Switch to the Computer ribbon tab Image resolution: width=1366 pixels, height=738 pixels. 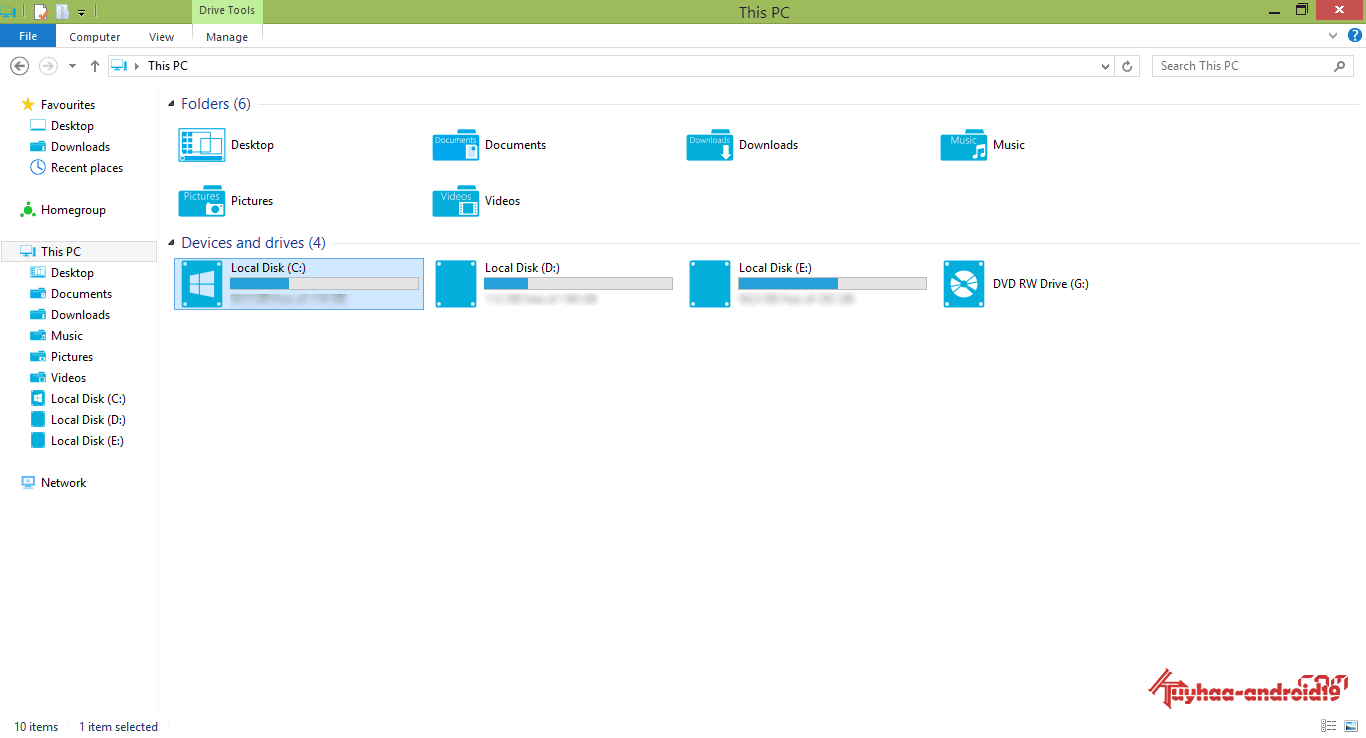(95, 37)
